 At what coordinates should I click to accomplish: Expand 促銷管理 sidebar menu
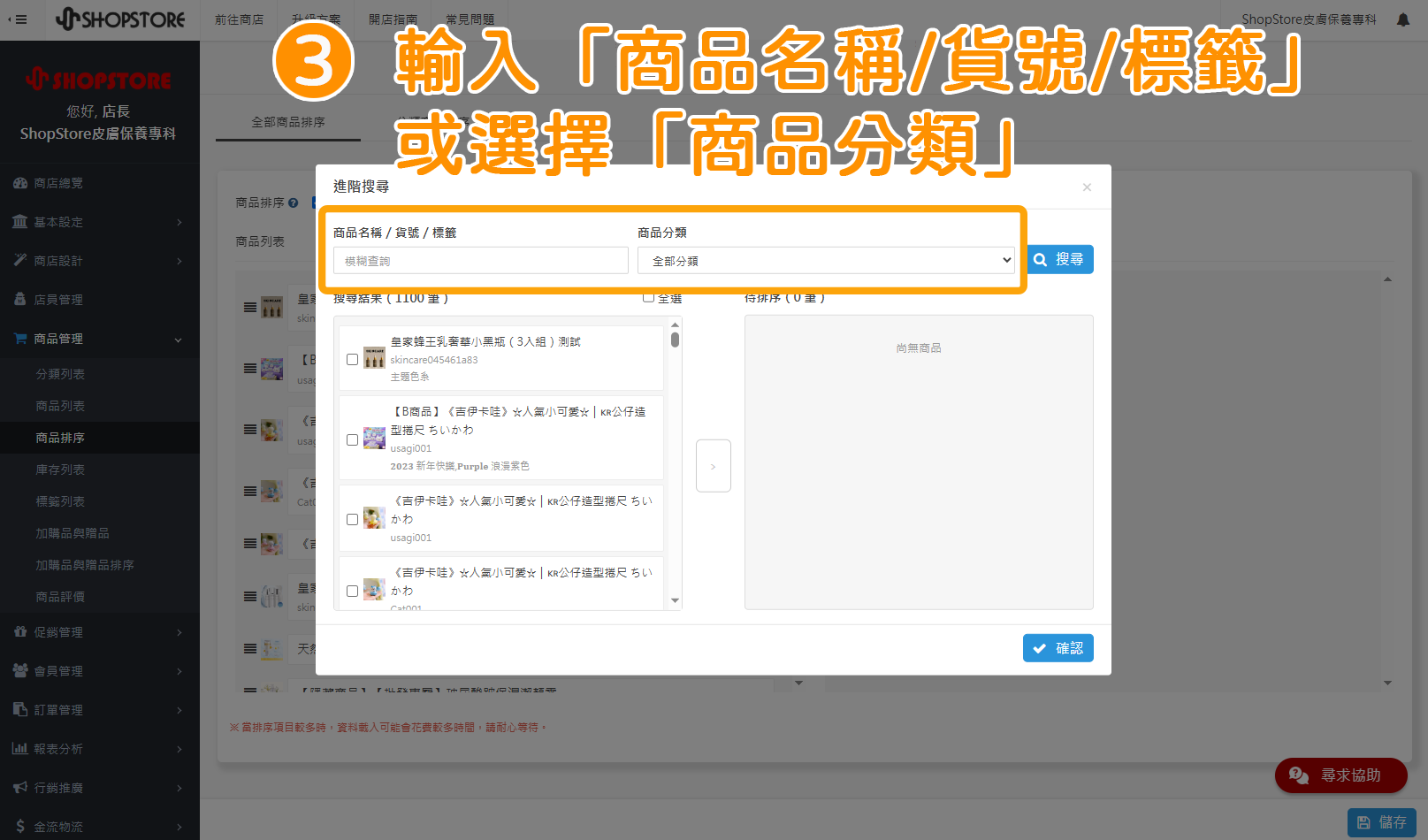pos(99,632)
